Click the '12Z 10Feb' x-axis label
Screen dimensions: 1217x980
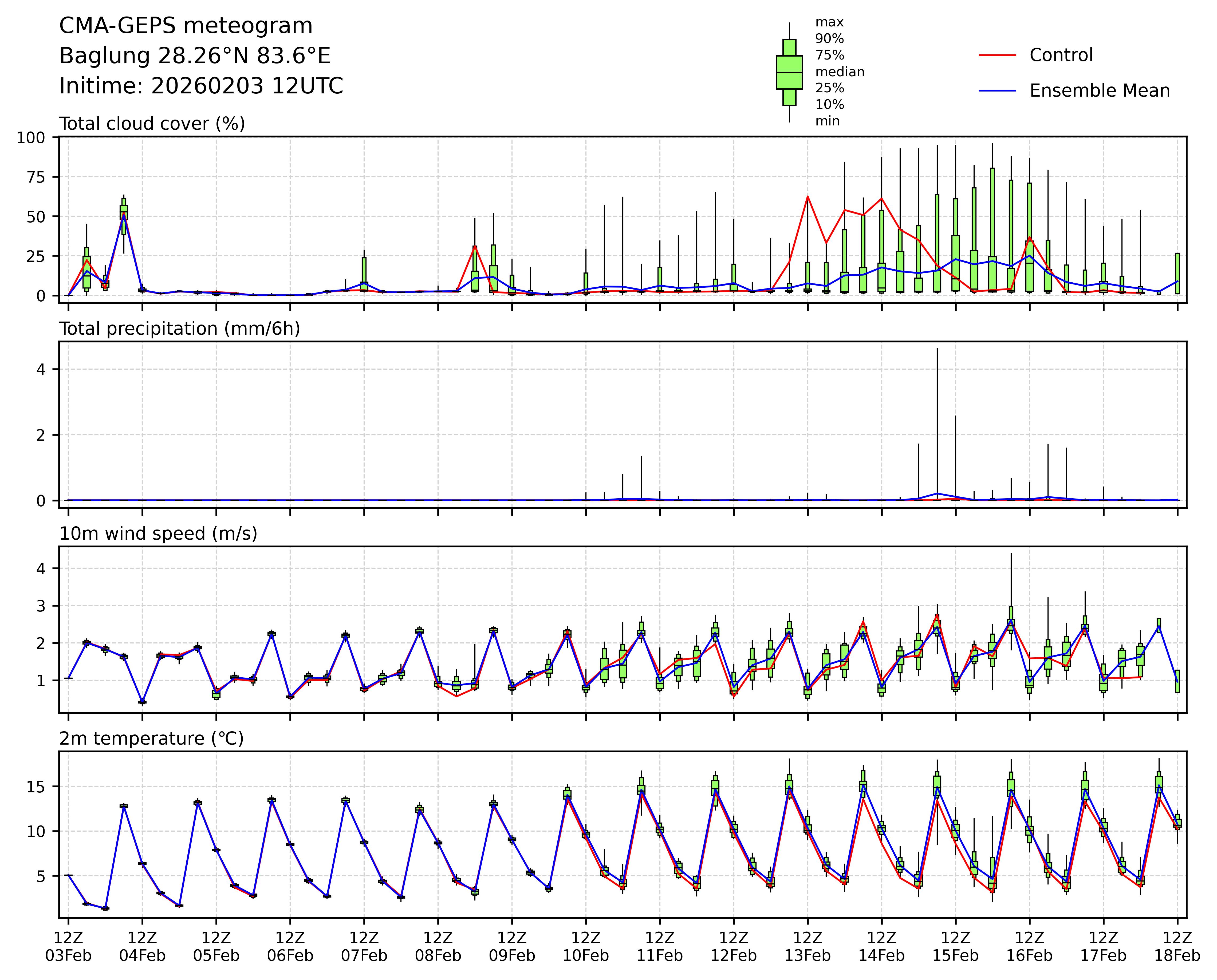pyautogui.click(x=586, y=947)
